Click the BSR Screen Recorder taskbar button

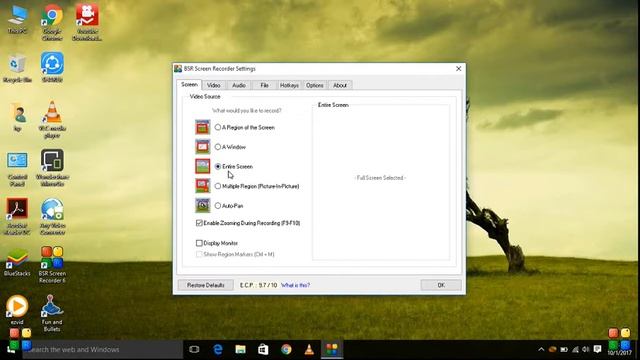332,349
